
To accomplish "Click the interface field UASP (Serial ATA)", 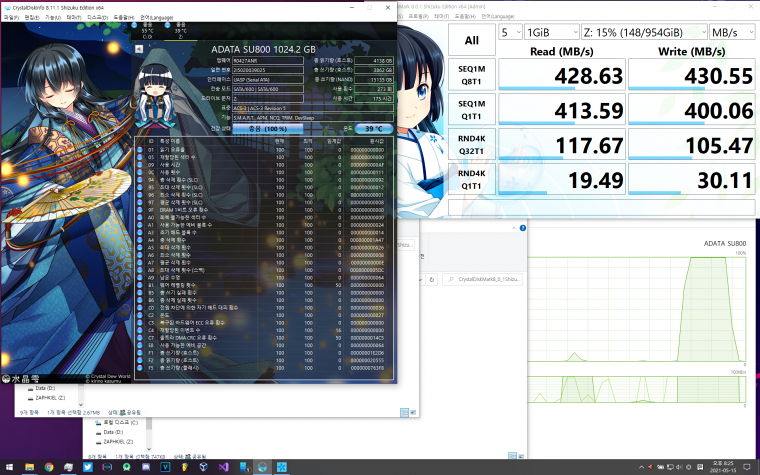I will tap(268, 79).
